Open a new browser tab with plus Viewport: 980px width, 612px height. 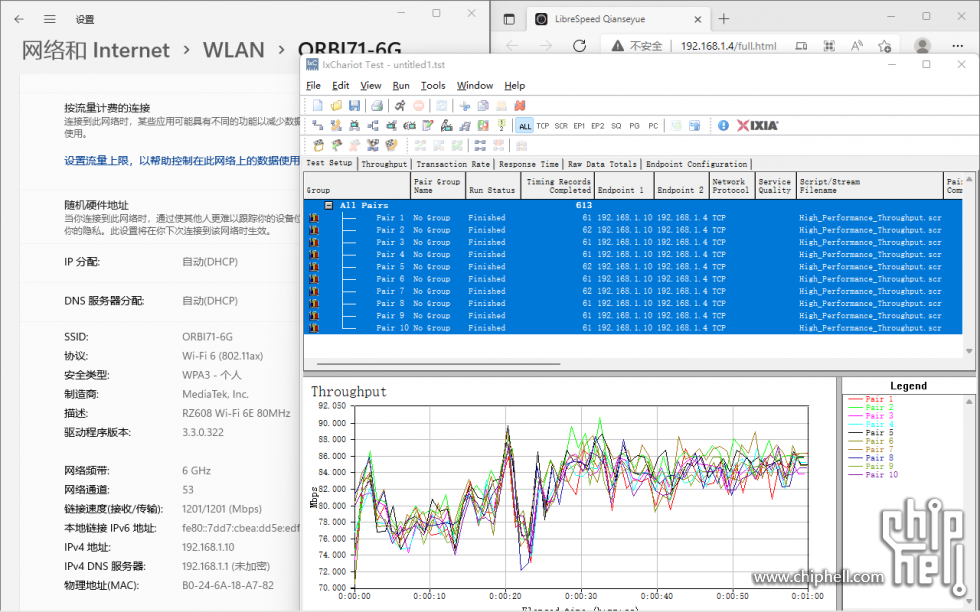pyautogui.click(x=724, y=19)
